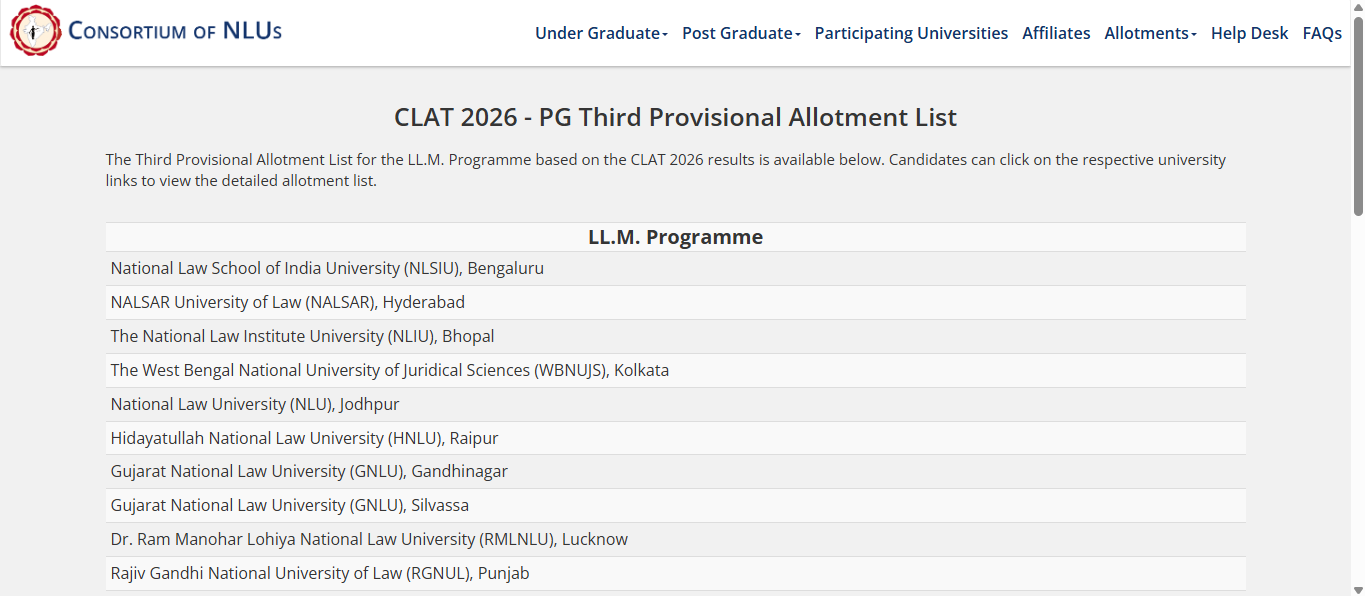Viewport: 1365px width, 596px height.
Task: Visit the Help Desk section
Action: point(1249,33)
